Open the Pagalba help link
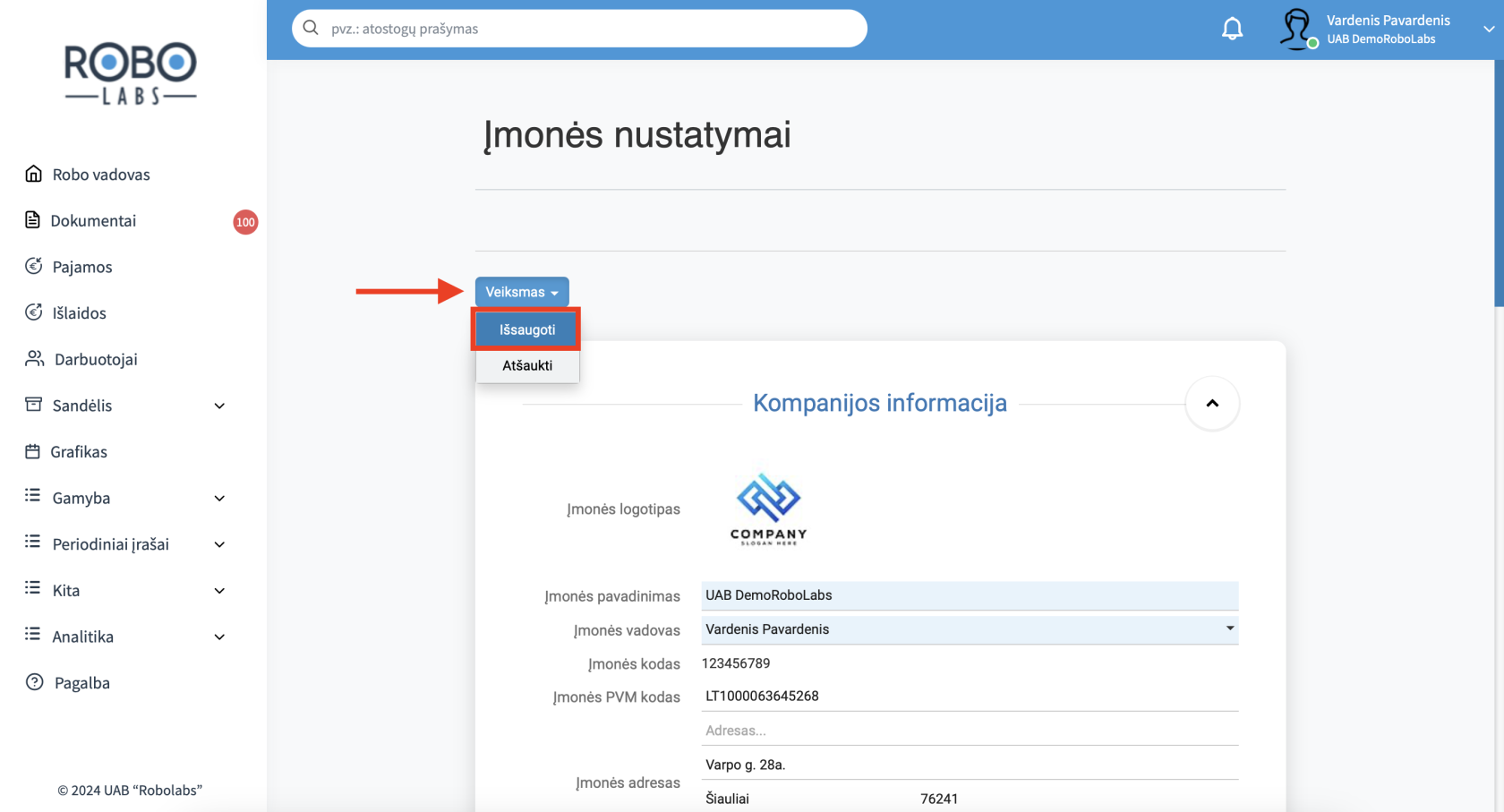Image resolution: width=1504 pixels, height=812 pixels. point(82,682)
